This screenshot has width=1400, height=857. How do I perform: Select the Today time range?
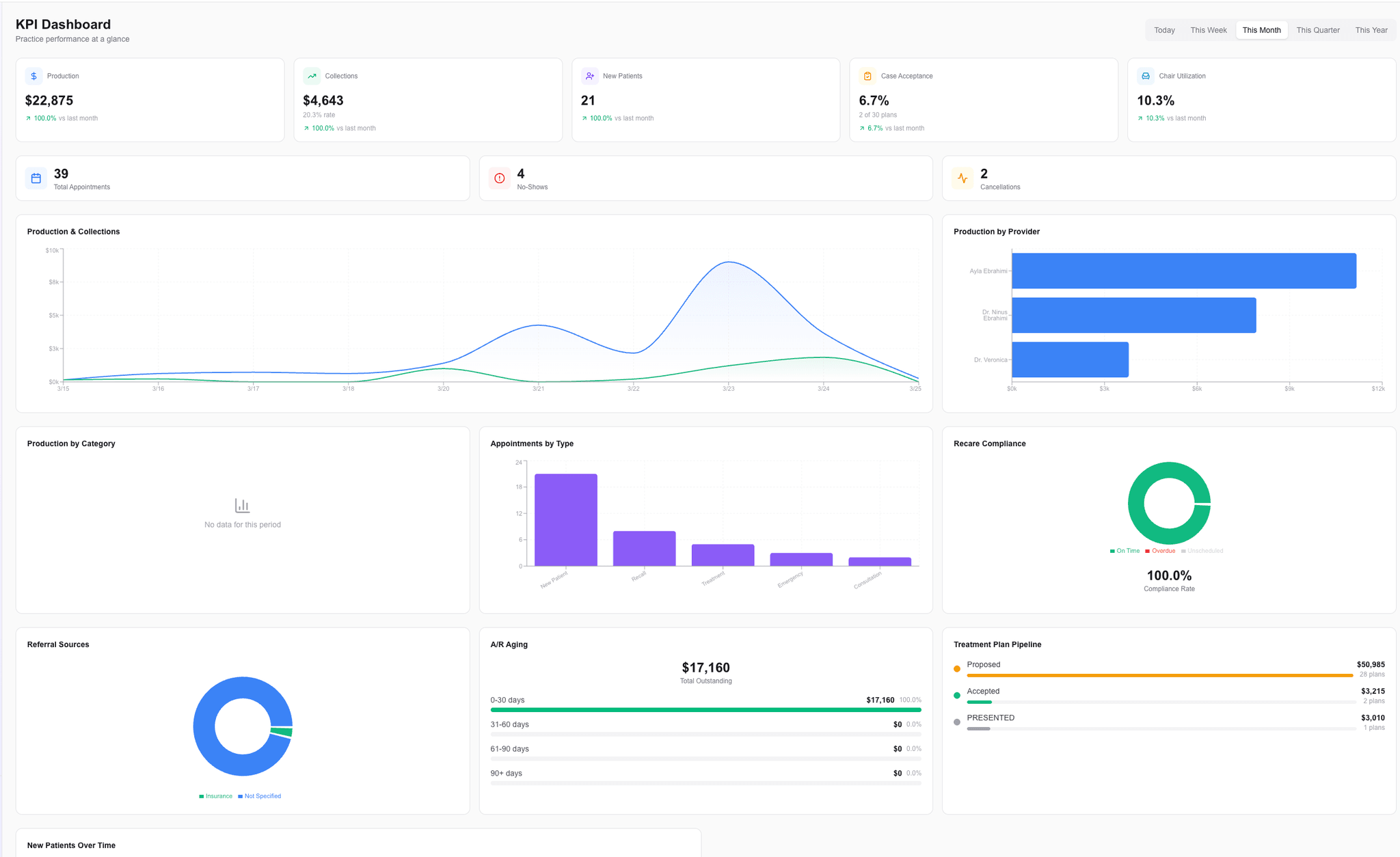click(1164, 30)
